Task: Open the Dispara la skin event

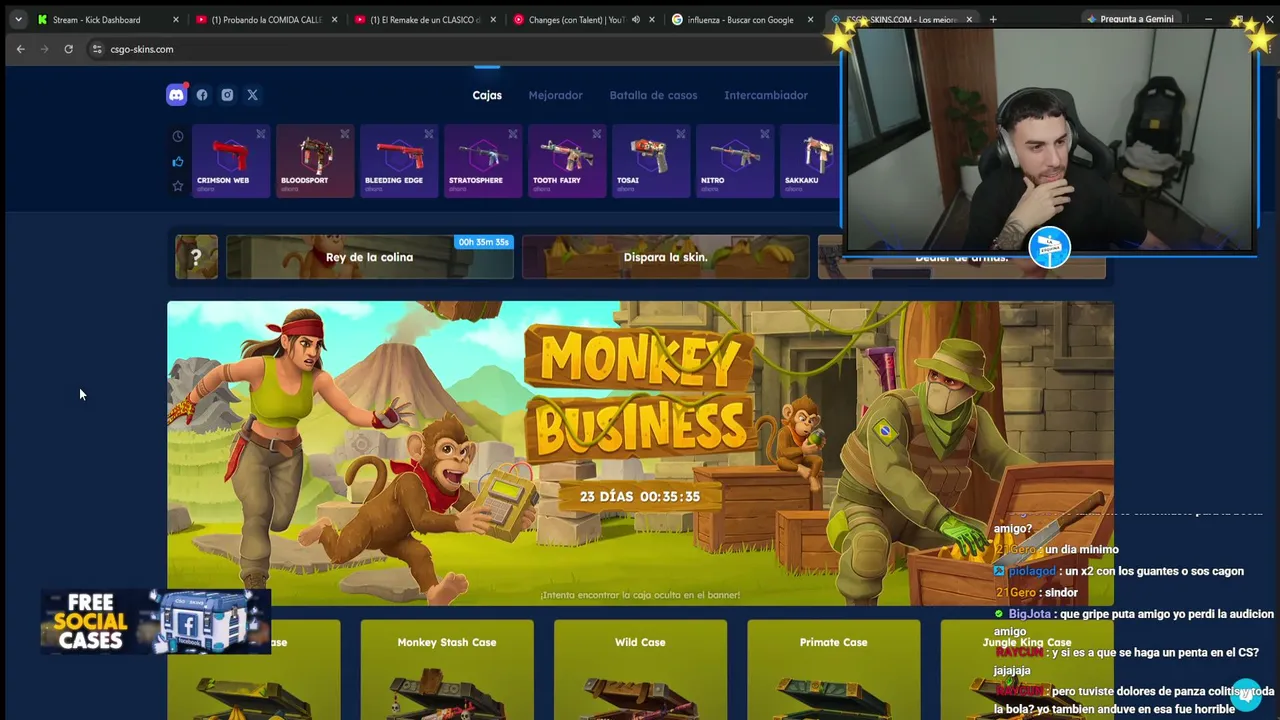Action: [666, 257]
